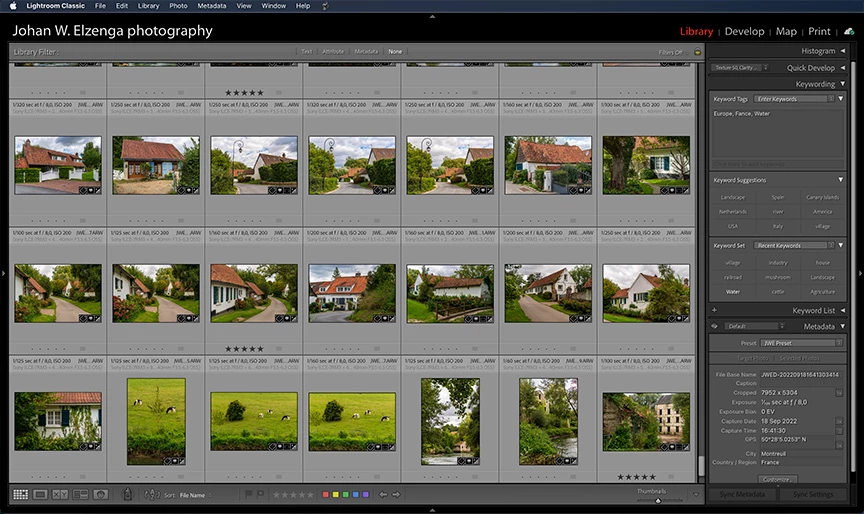Image resolution: width=864 pixels, height=514 pixels.
Task: Switch to Grid view icon in toolbar
Action: tap(20, 494)
